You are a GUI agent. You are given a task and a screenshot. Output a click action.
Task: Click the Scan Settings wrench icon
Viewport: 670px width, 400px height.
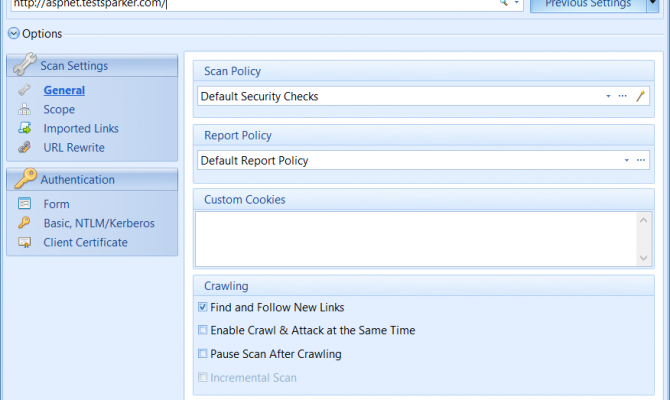pos(22,66)
